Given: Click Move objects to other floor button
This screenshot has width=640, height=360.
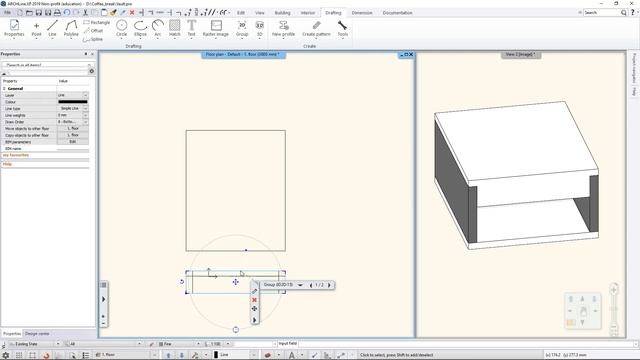Looking at the screenshot, I should point(73,129).
